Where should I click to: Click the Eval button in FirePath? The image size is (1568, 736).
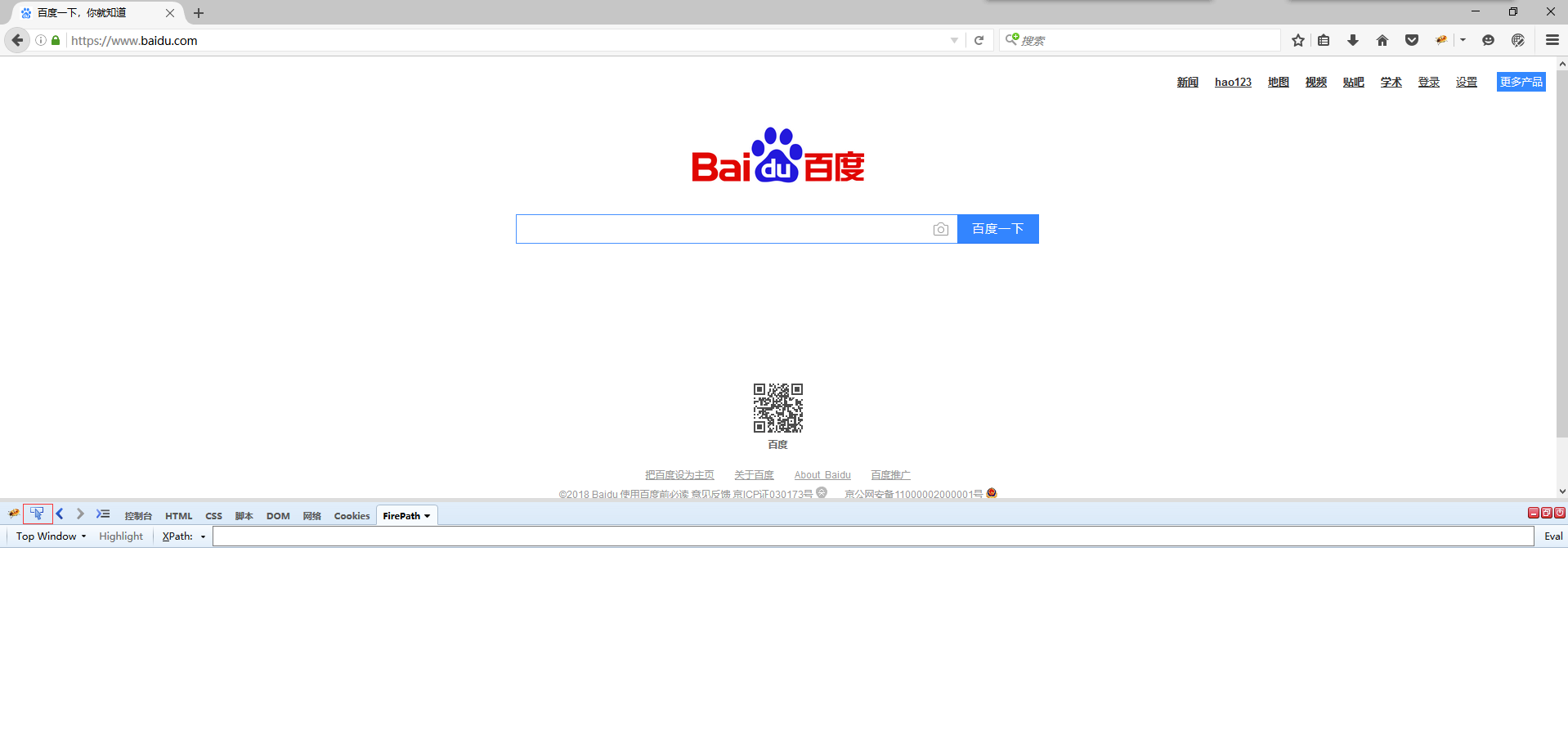point(1553,536)
